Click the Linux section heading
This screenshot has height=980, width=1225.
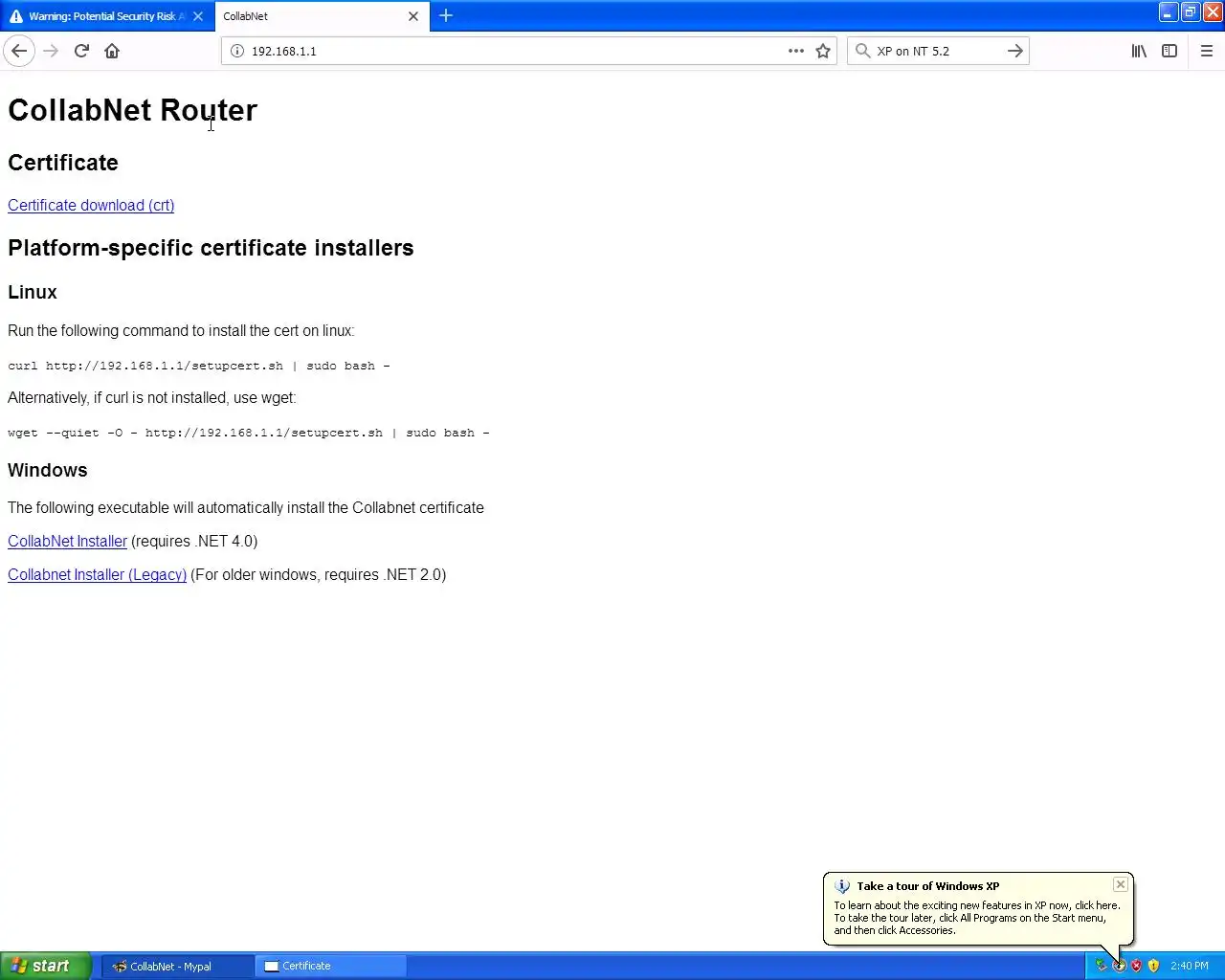33,292
